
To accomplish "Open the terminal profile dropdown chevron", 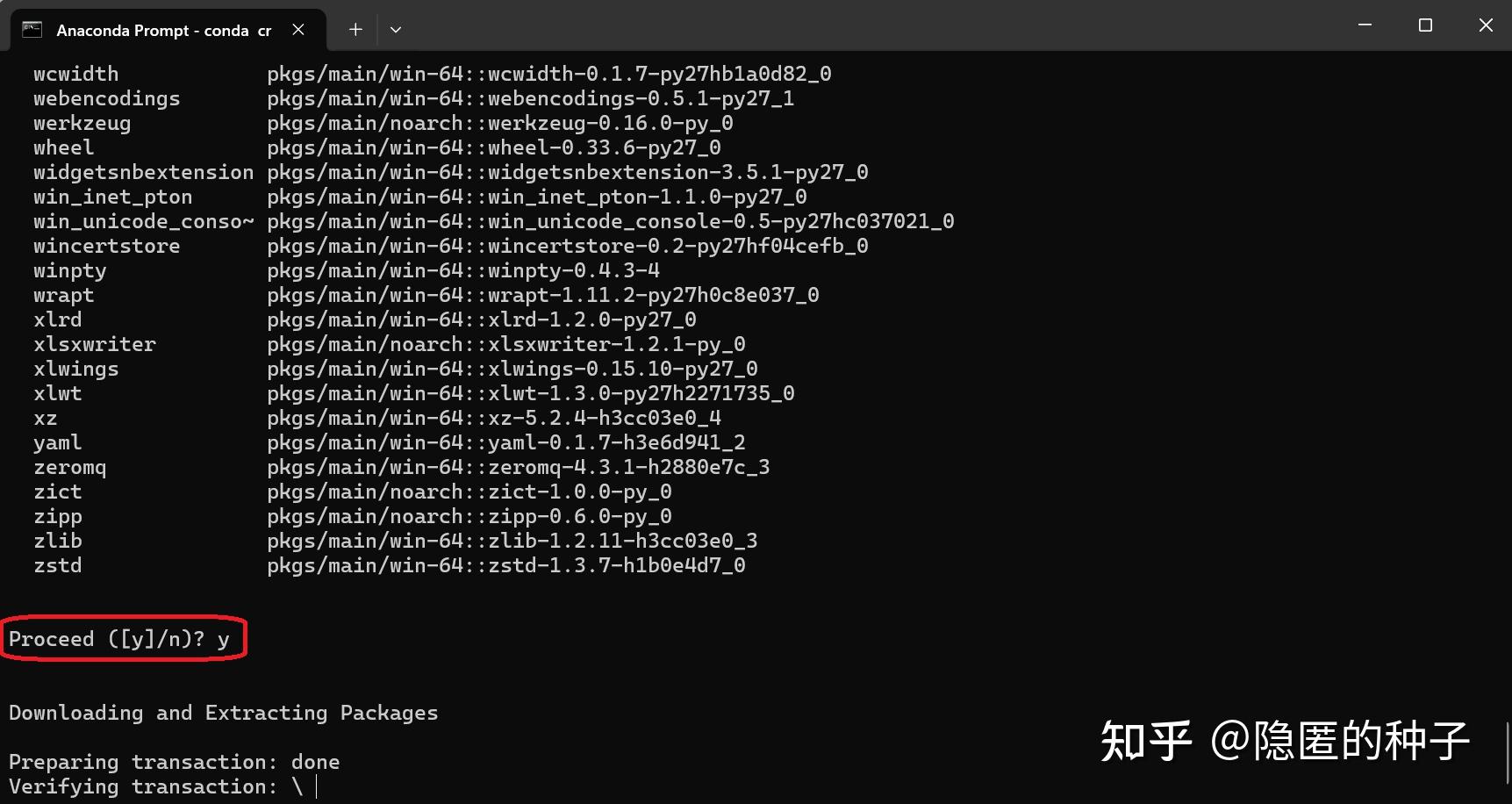I will coord(395,29).
